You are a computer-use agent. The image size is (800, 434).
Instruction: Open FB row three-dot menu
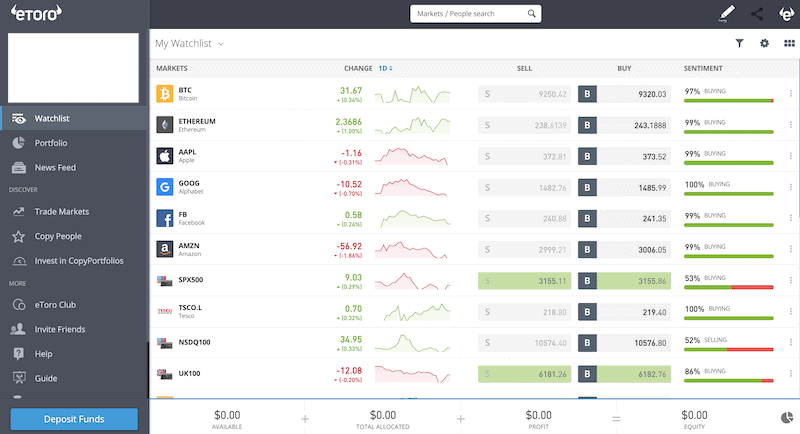[x=791, y=218]
